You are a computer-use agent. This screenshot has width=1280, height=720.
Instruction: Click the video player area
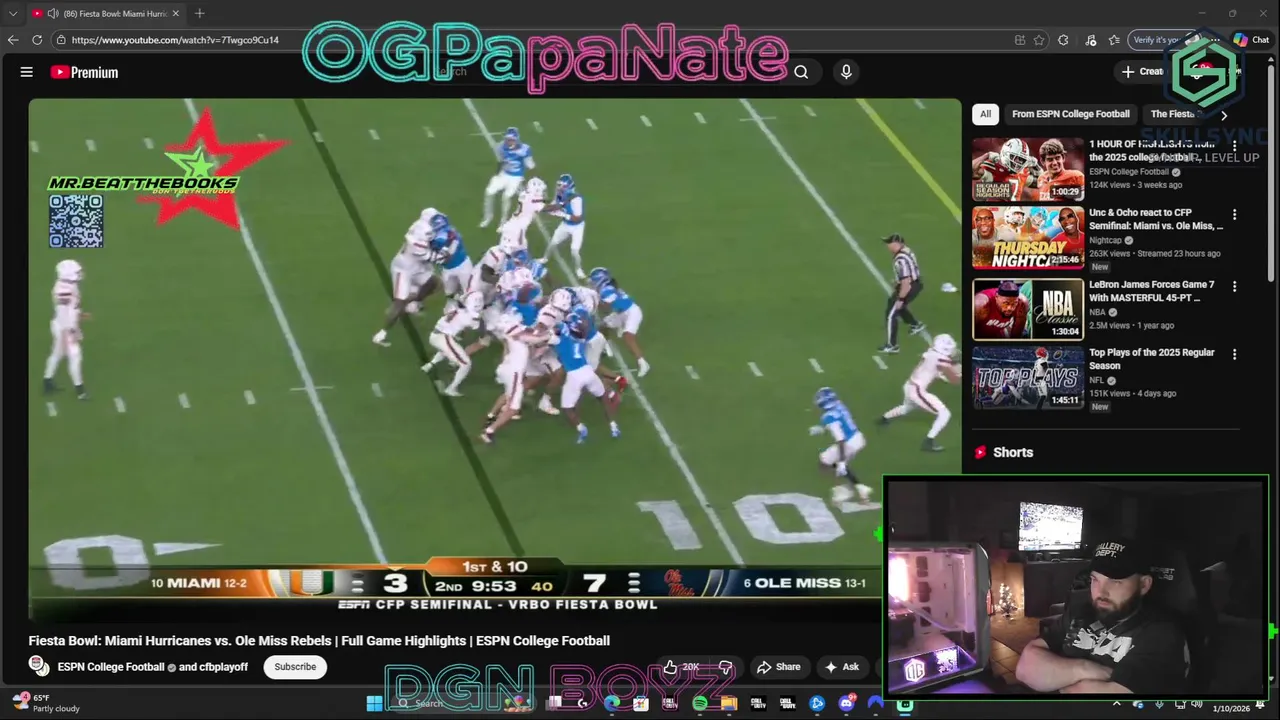(x=494, y=360)
